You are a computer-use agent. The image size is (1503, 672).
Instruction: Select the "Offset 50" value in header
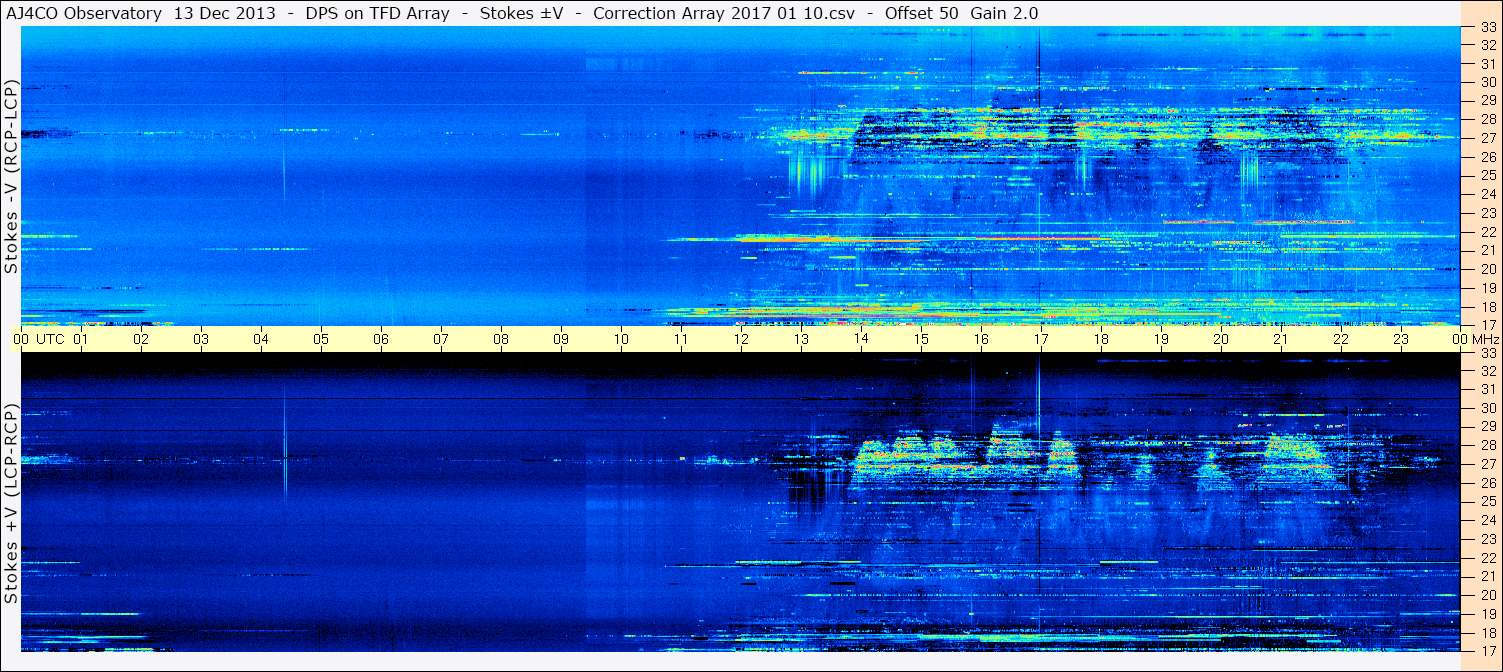click(922, 13)
